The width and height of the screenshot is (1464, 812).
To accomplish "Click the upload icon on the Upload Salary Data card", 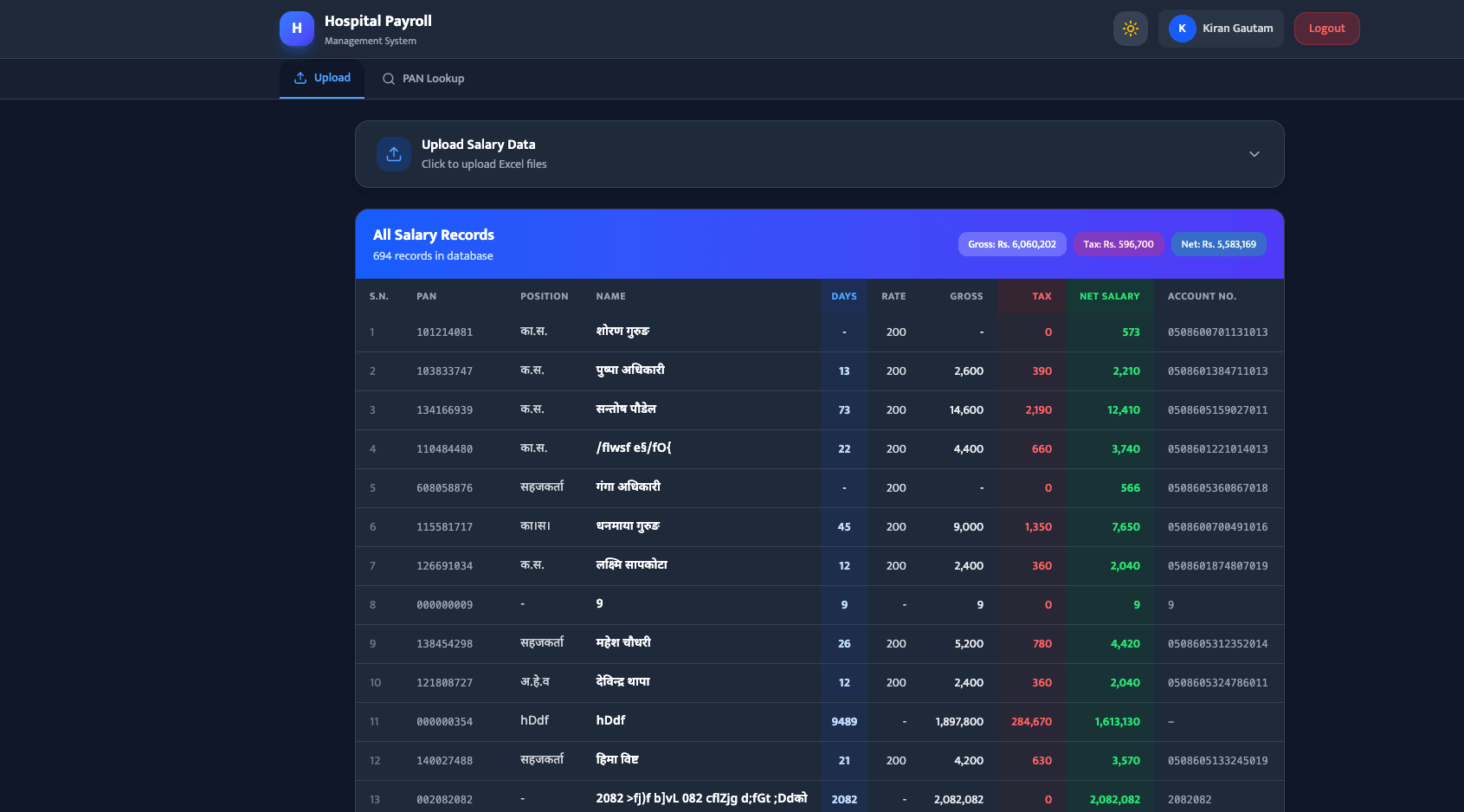I will click(394, 153).
